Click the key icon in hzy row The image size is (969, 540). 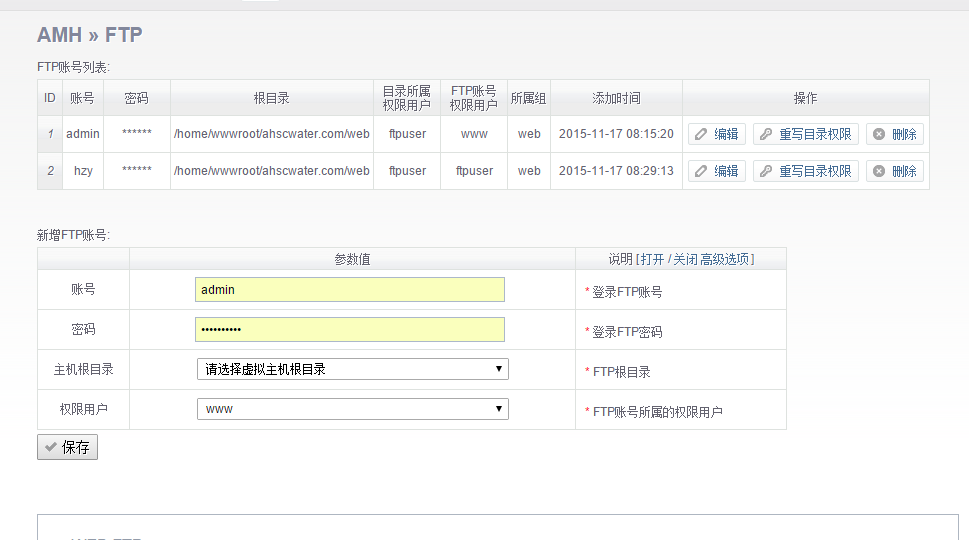coord(766,171)
